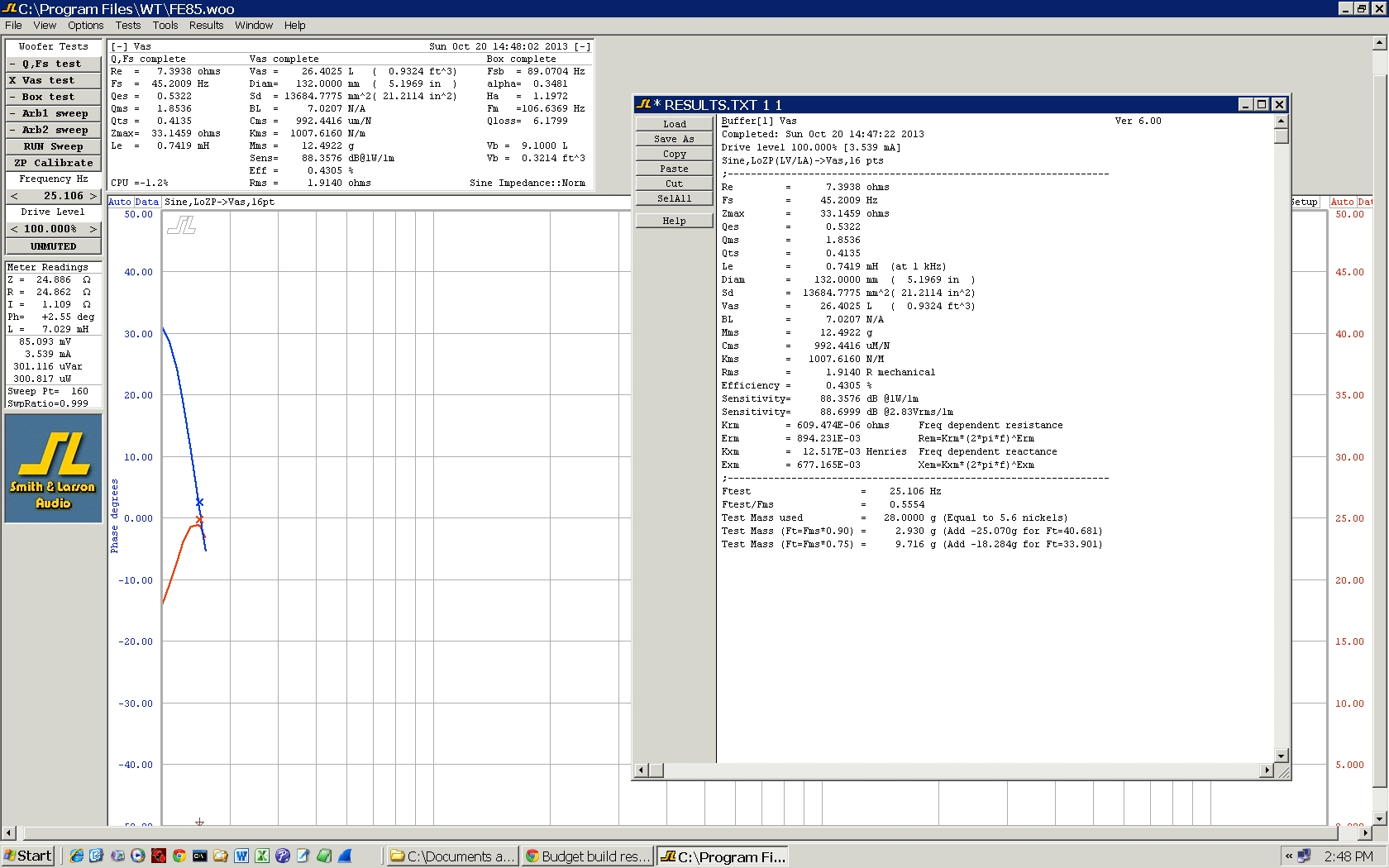This screenshot has height=868, width=1389.
Task: Click the right arrow of RESULTS.TXT horizontal scrollbar
Action: 1267,770
